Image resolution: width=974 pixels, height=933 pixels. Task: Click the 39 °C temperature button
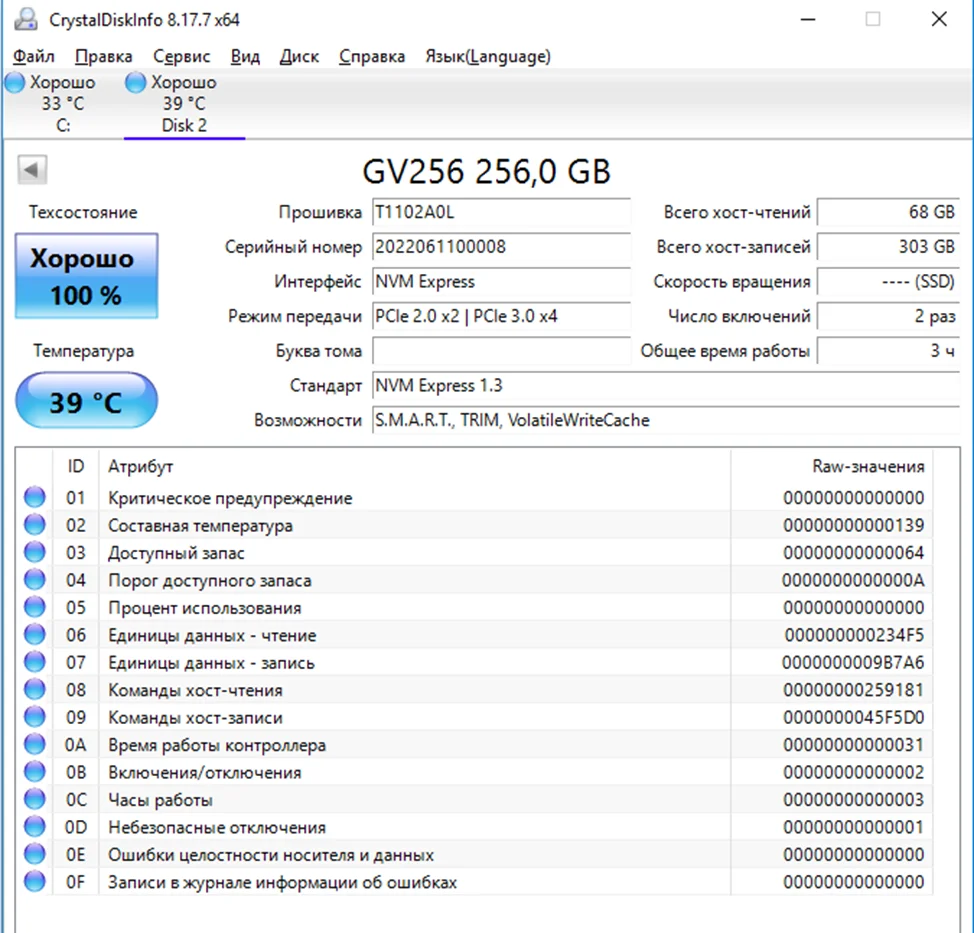[86, 402]
